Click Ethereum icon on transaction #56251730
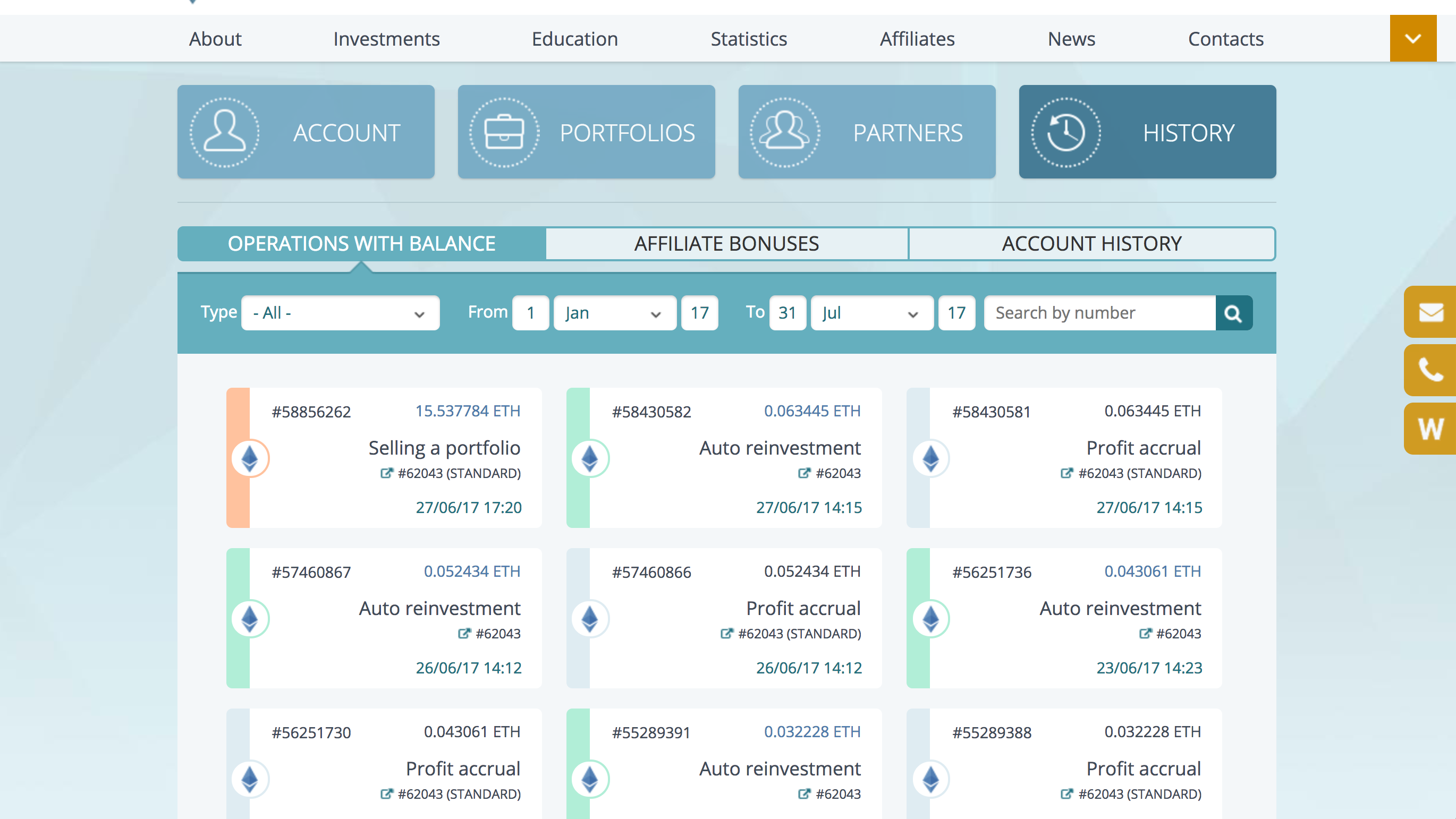The image size is (1456, 819). [x=250, y=779]
